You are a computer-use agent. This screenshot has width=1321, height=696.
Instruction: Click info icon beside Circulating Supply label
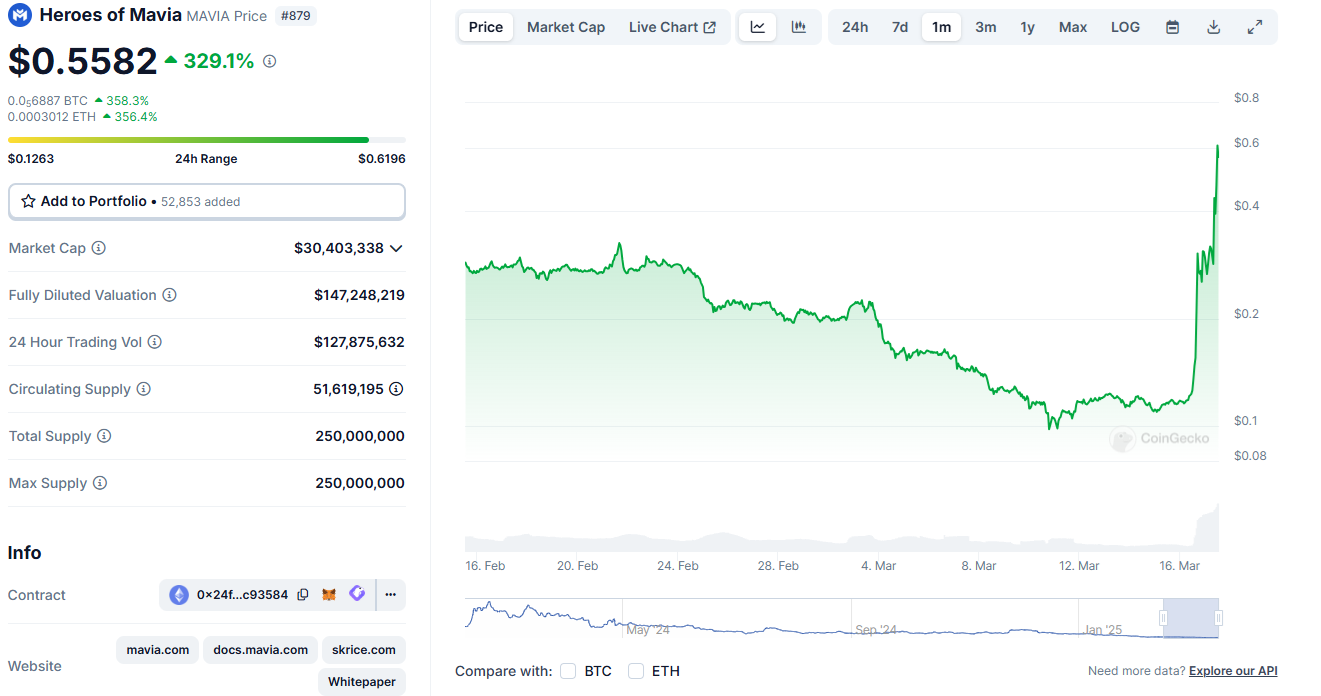click(x=143, y=389)
